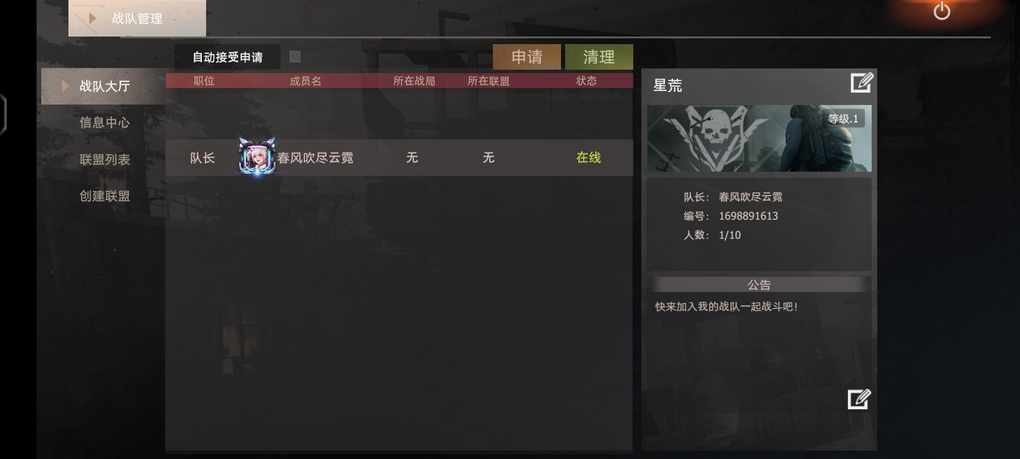Click the 清理 button

[599, 57]
